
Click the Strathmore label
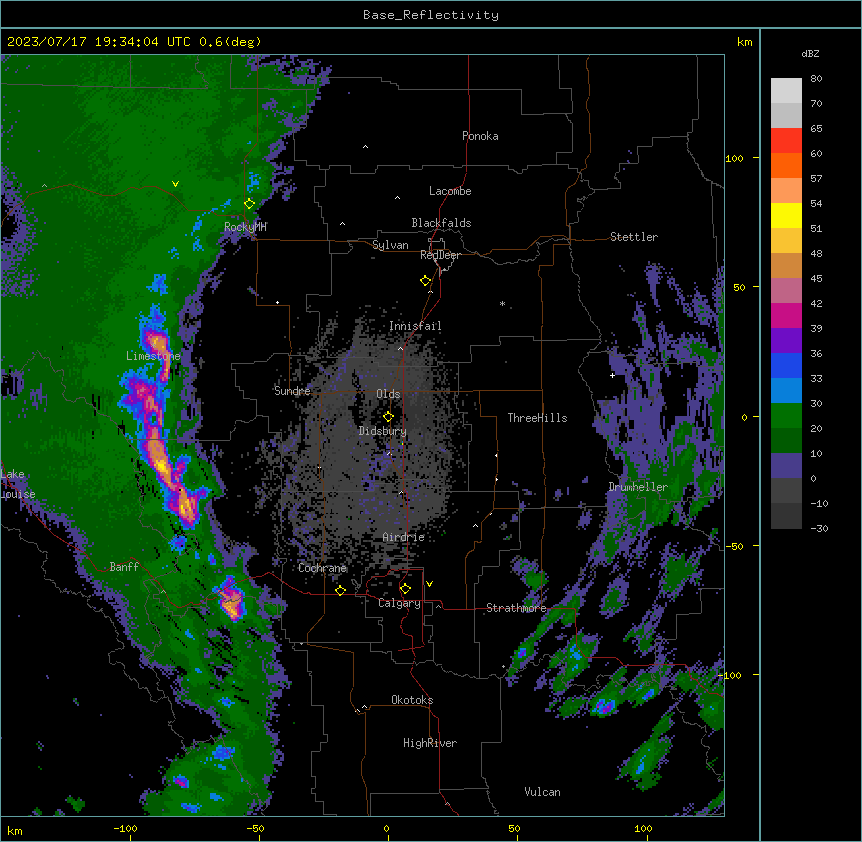516,608
